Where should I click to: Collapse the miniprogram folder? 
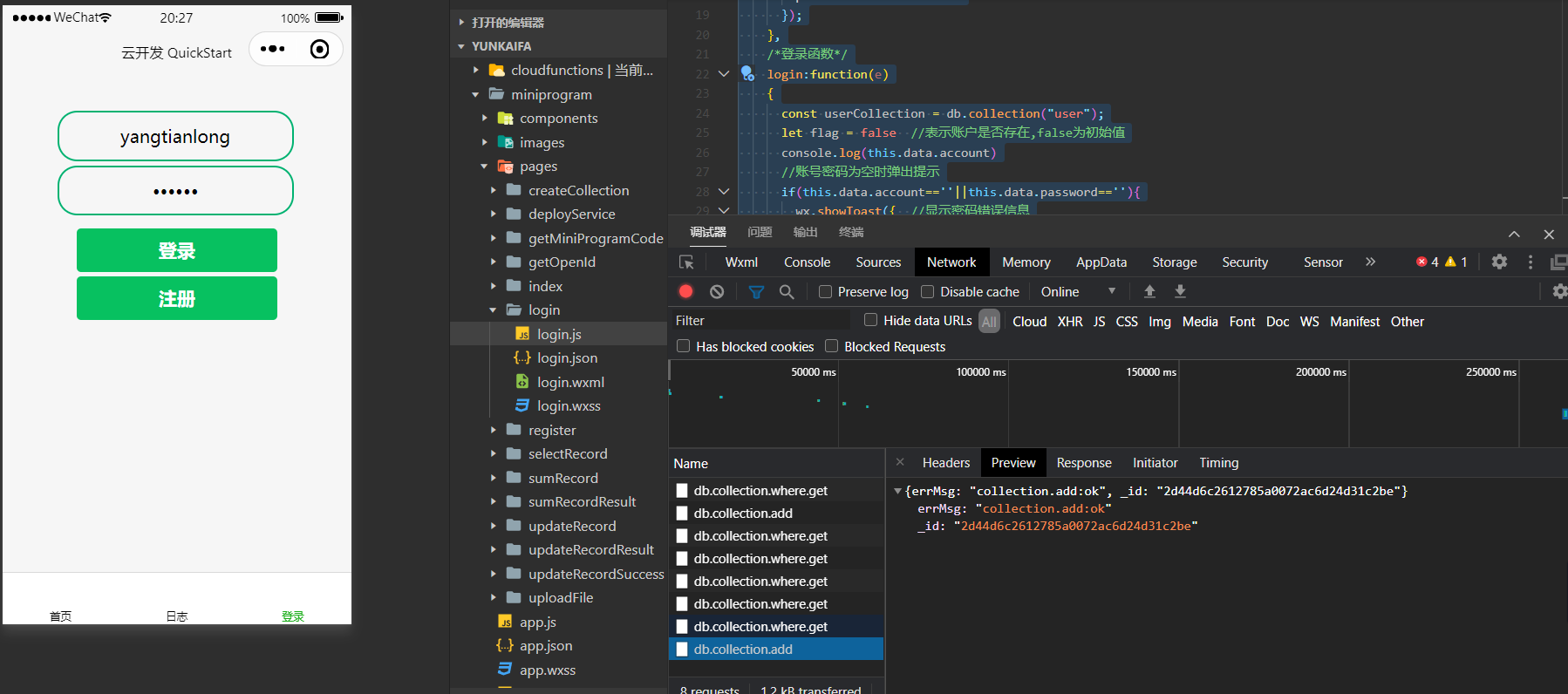475,94
